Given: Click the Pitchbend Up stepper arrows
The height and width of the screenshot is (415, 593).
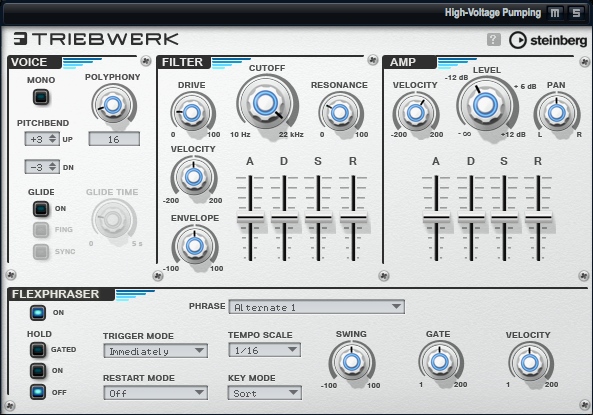Looking at the screenshot, I should pyautogui.click(x=53, y=139).
